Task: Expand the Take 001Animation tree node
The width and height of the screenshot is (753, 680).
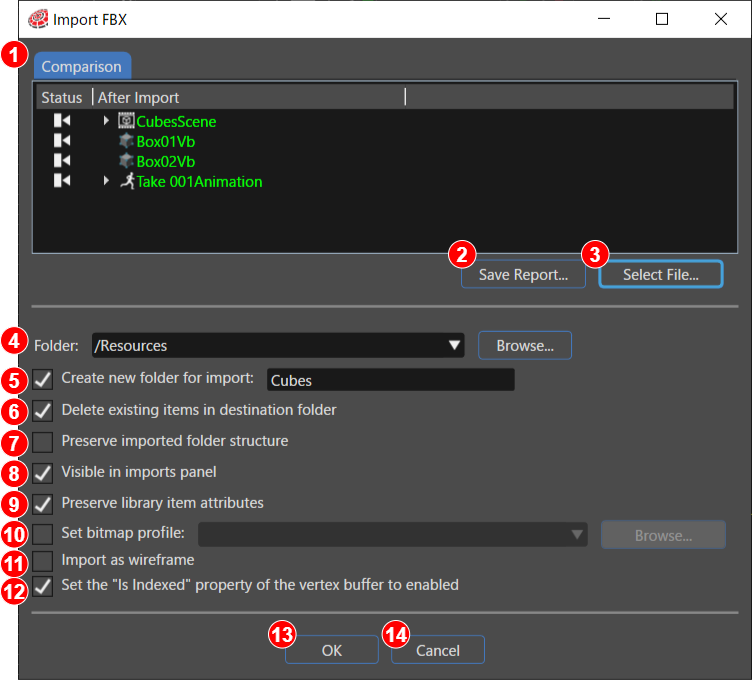Action: coord(106,181)
